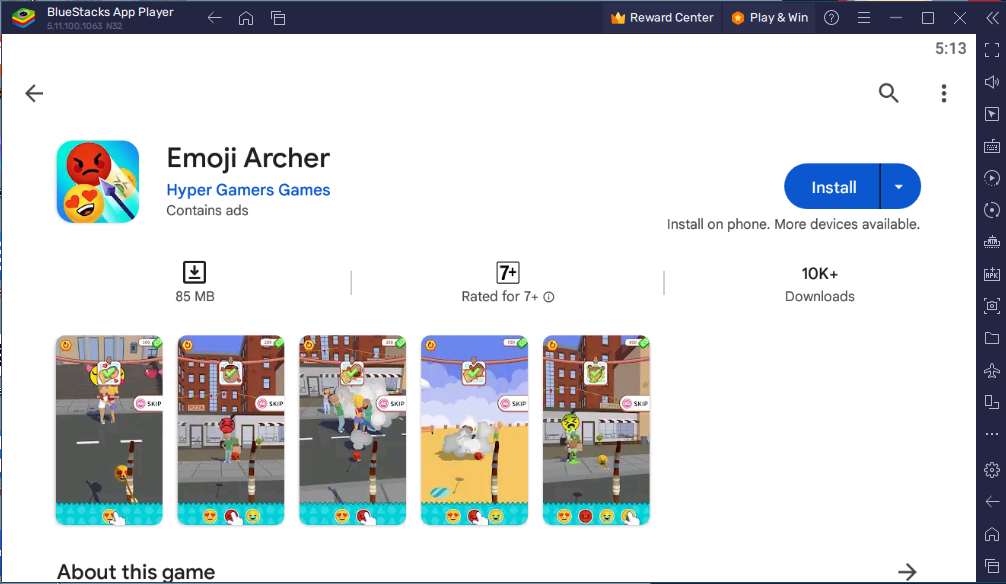This screenshot has width=1006, height=584.
Task: Click the Install APK icon
Action: click(x=992, y=274)
